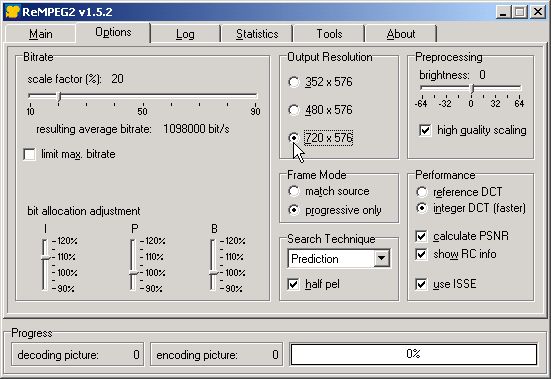Click the P-frame bit allocation slider thumb
551x379 pixels.
pyautogui.click(x=134, y=273)
